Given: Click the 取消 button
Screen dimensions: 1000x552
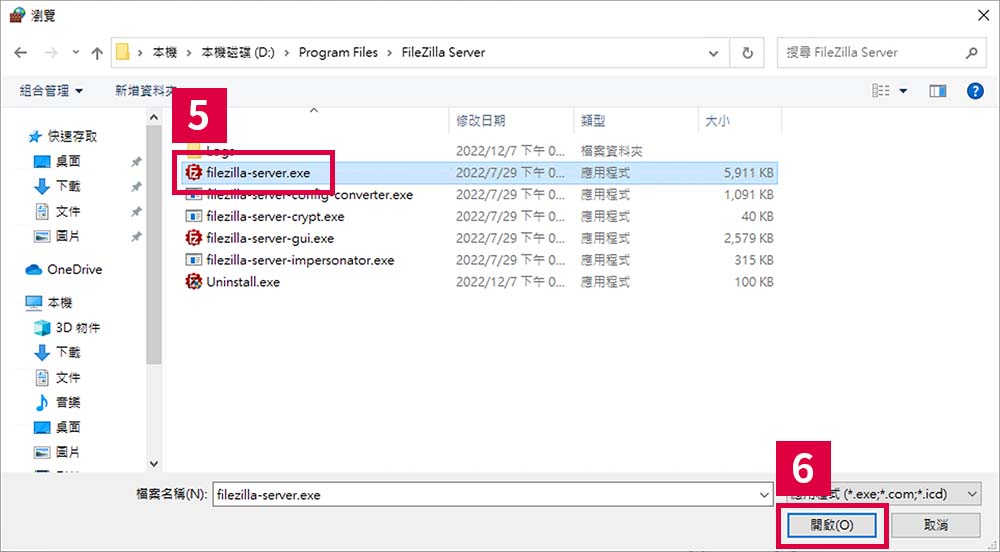Looking at the screenshot, I should click(936, 525).
